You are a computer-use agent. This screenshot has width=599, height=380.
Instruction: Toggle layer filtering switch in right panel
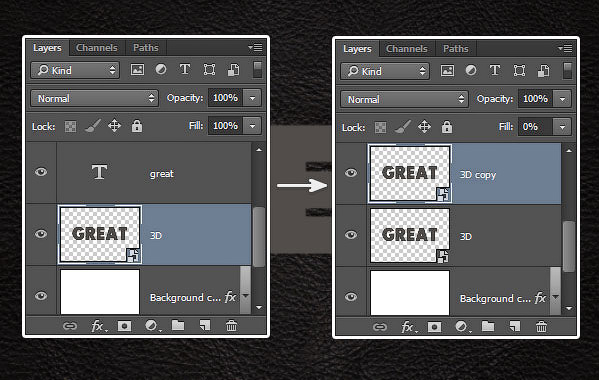568,71
